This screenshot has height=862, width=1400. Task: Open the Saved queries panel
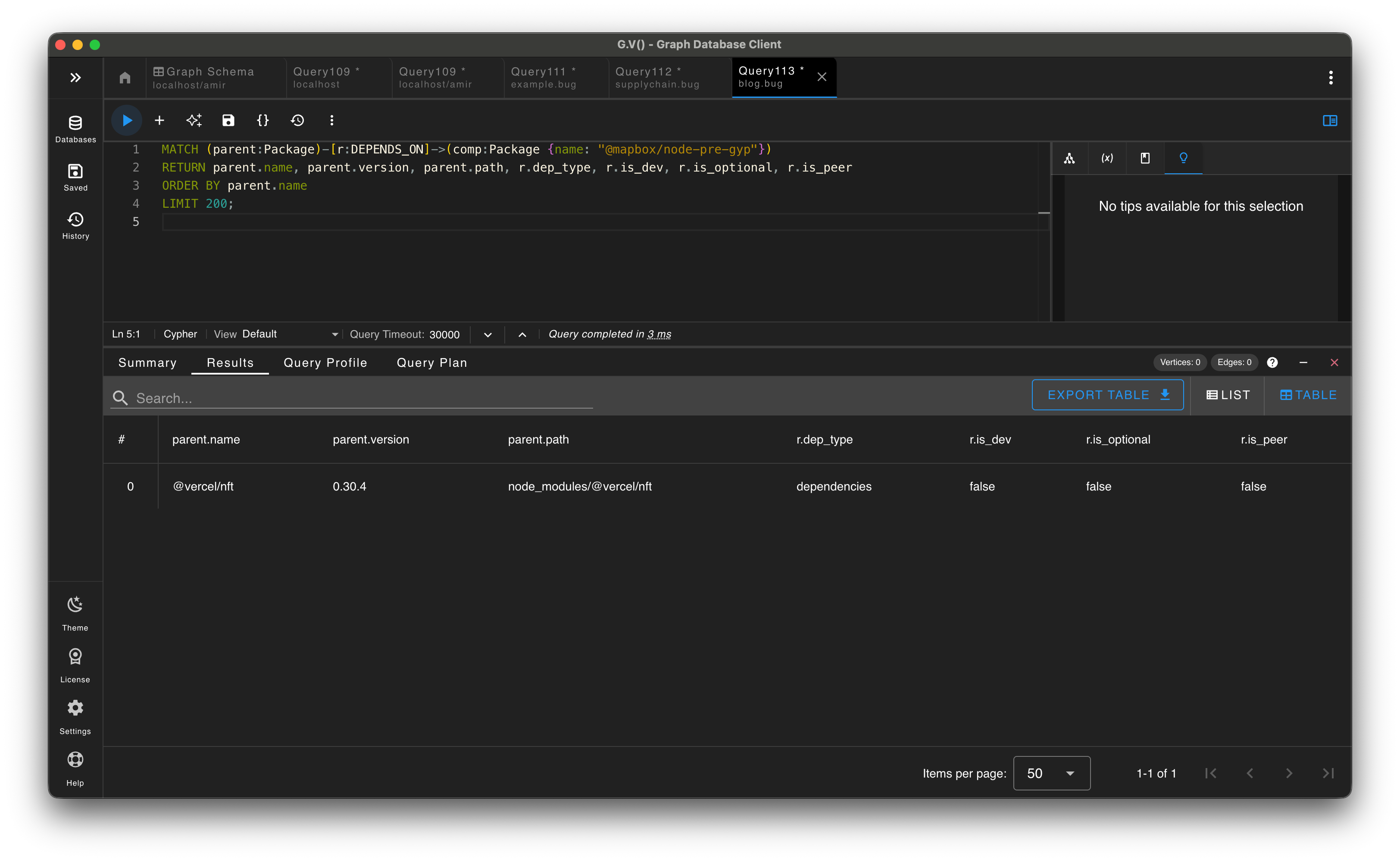[x=75, y=177]
